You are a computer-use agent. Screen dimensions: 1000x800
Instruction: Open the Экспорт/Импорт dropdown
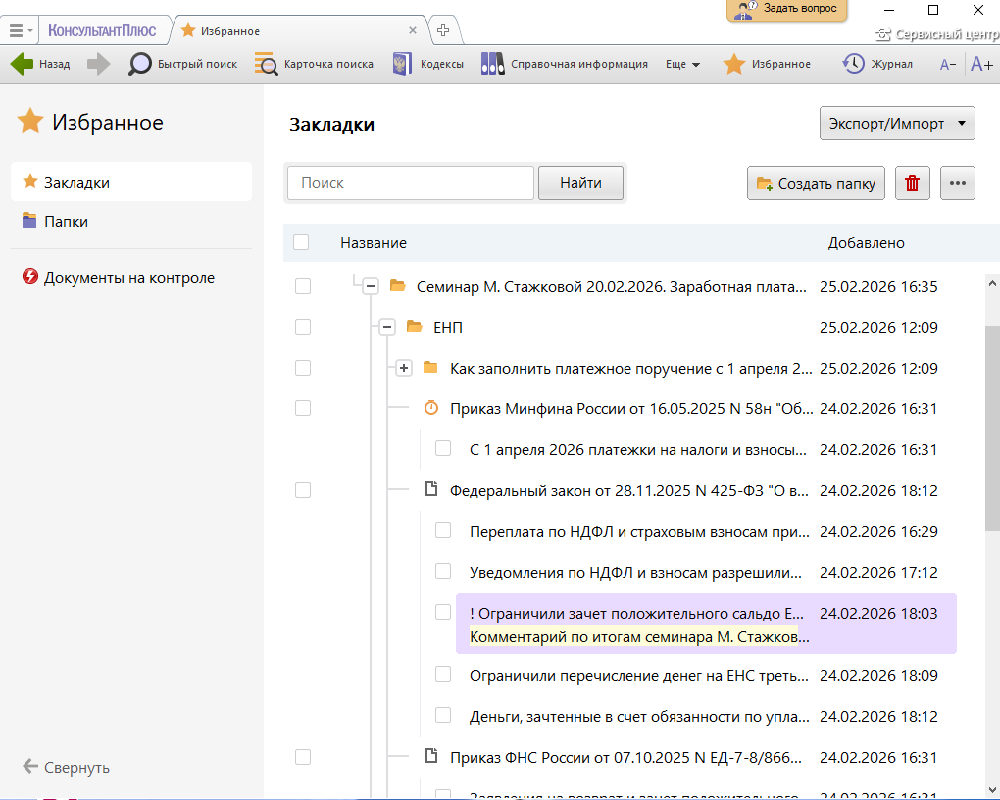point(897,124)
